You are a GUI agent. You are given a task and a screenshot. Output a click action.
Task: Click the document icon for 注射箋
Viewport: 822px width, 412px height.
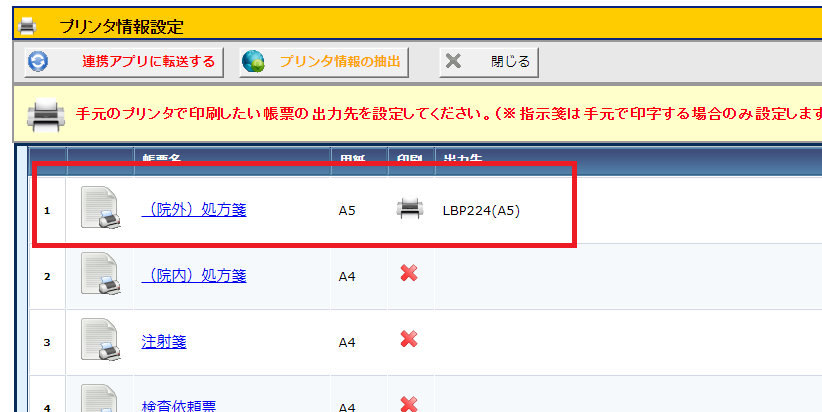[x=101, y=340]
